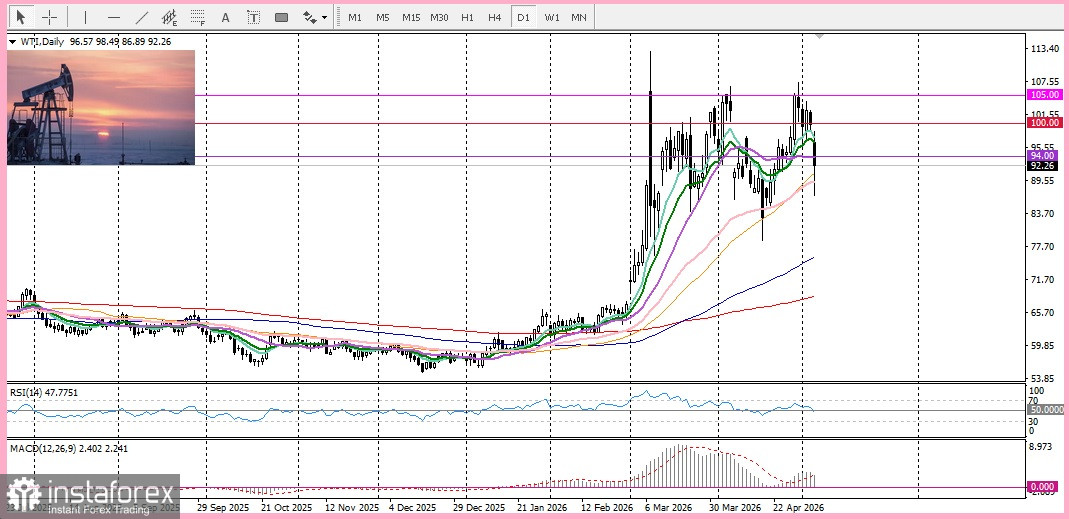Switch chart to H1 timeframe
1069x519 pixels.
tap(467, 17)
